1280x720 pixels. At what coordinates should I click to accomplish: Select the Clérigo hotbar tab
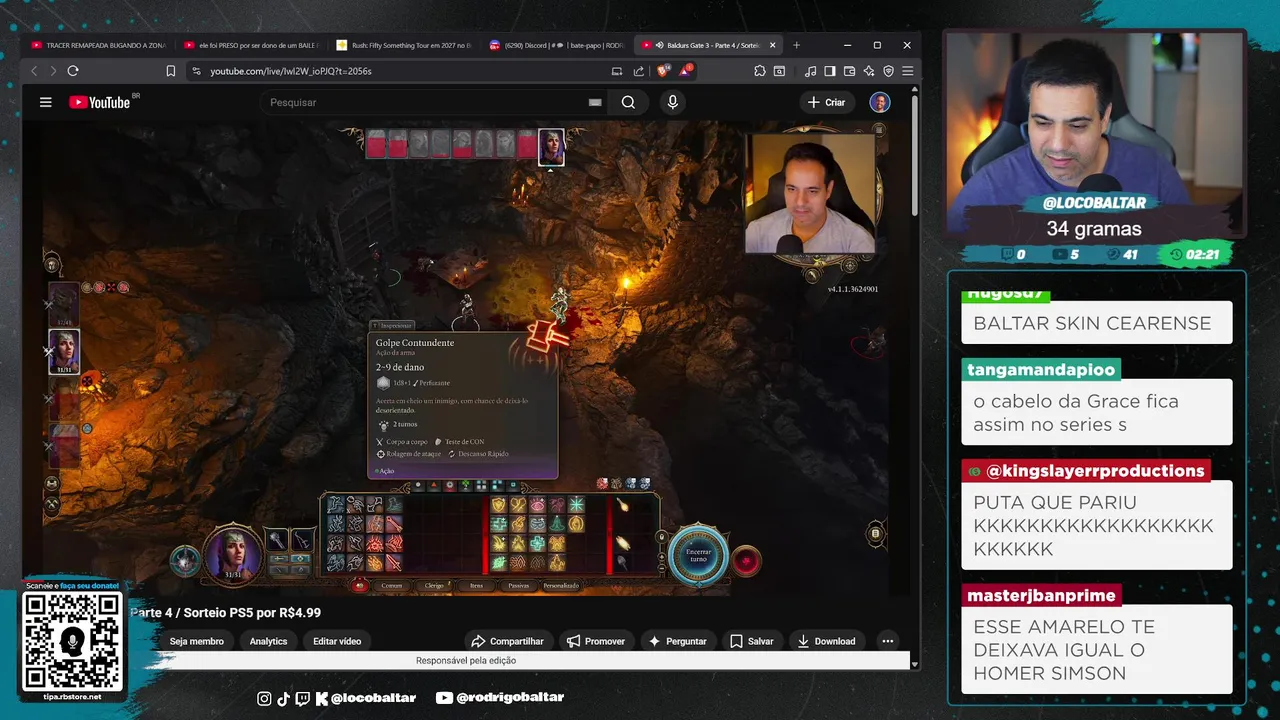(x=434, y=585)
